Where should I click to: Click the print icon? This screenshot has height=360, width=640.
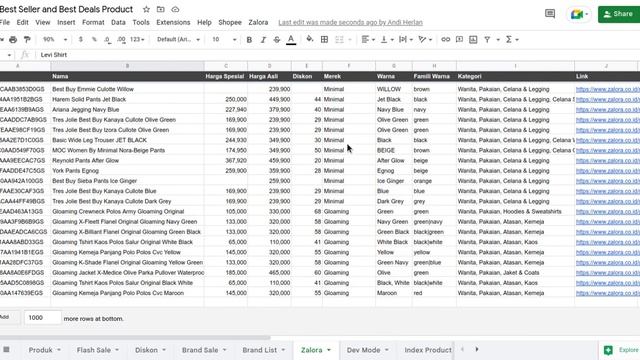13,40
